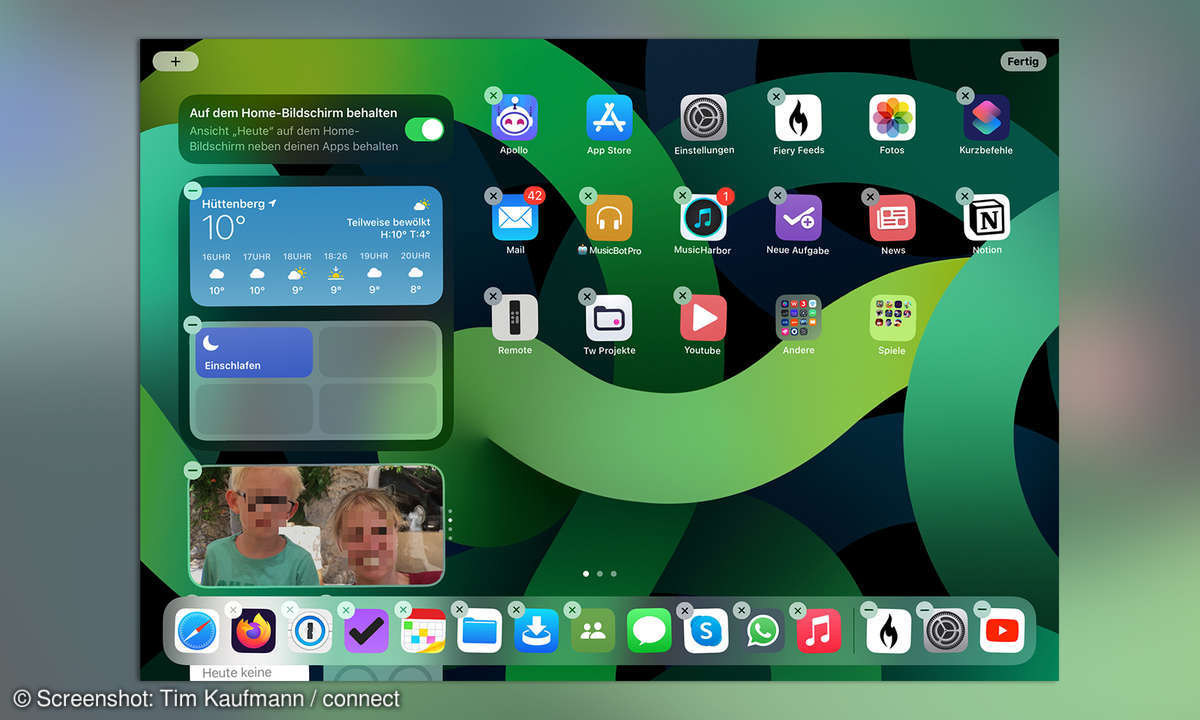Delete Youtube via its X badge
Image resolution: width=1200 pixels, height=720 pixels.
tap(682, 296)
